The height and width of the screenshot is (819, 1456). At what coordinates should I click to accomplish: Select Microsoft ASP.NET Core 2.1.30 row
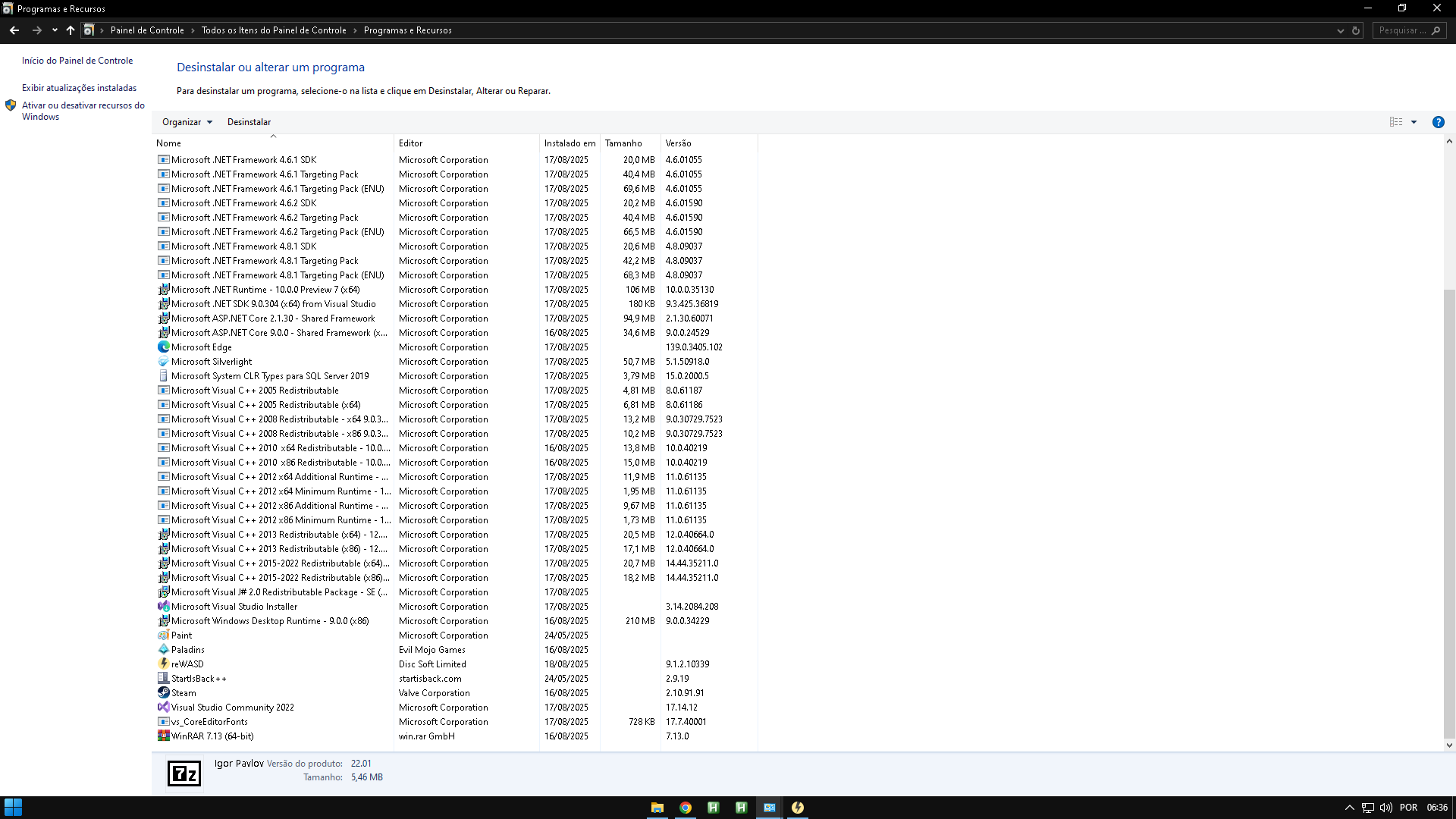(x=455, y=318)
